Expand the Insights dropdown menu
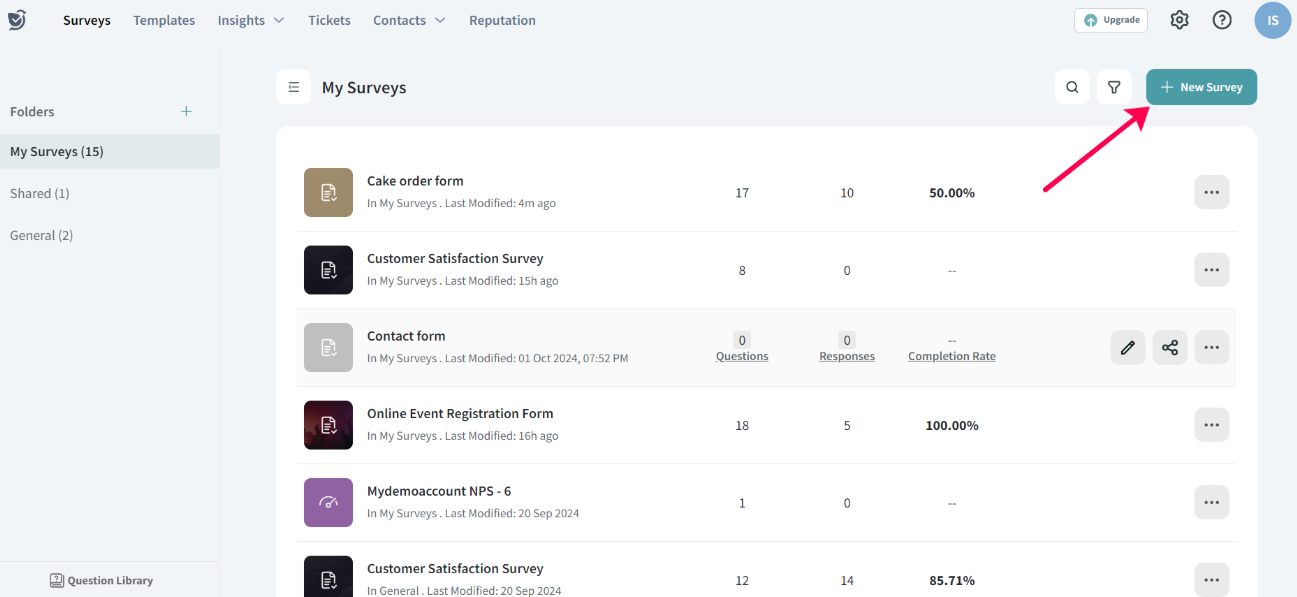Image resolution: width=1297 pixels, height=597 pixels. (251, 20)
